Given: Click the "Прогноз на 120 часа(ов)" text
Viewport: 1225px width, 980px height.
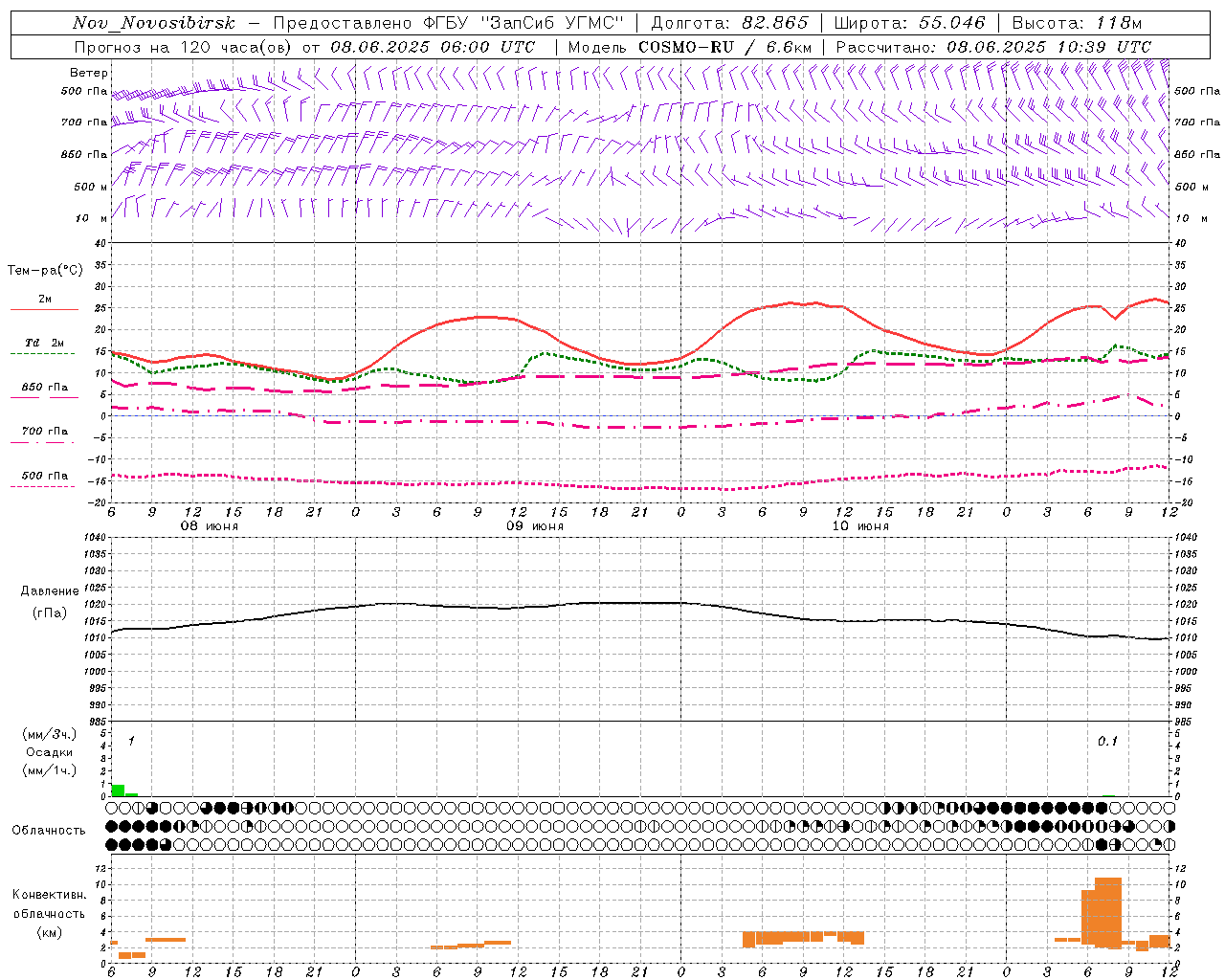Looking at the screenshot, I should (x=185, y=47).
